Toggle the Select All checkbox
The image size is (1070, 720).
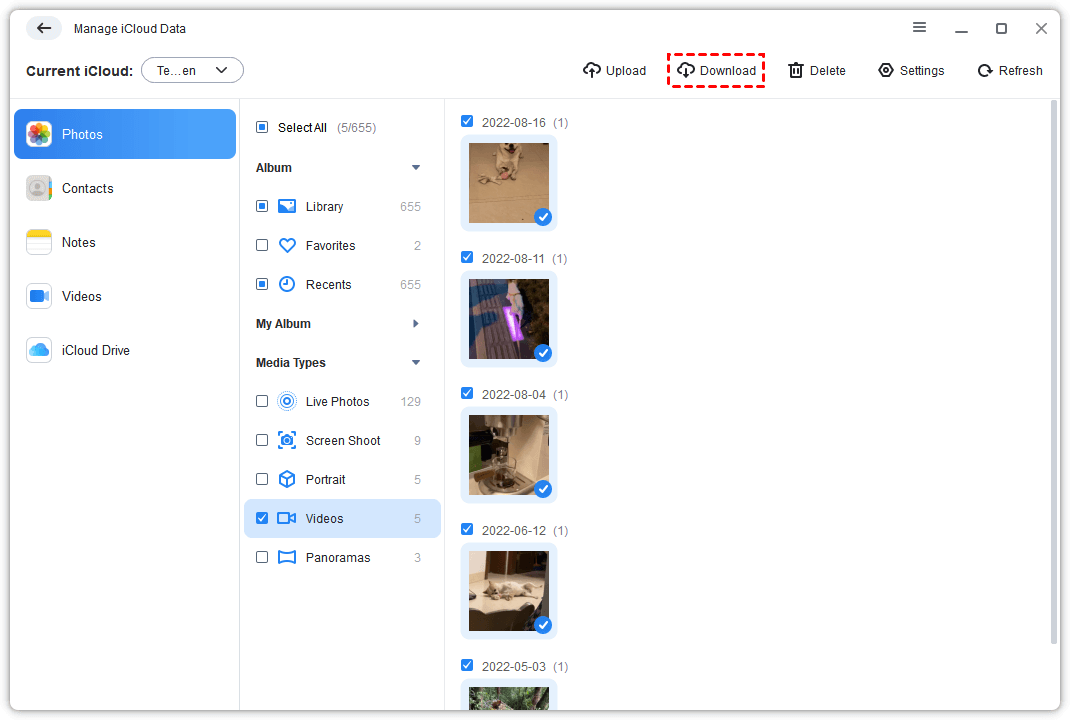262,127
